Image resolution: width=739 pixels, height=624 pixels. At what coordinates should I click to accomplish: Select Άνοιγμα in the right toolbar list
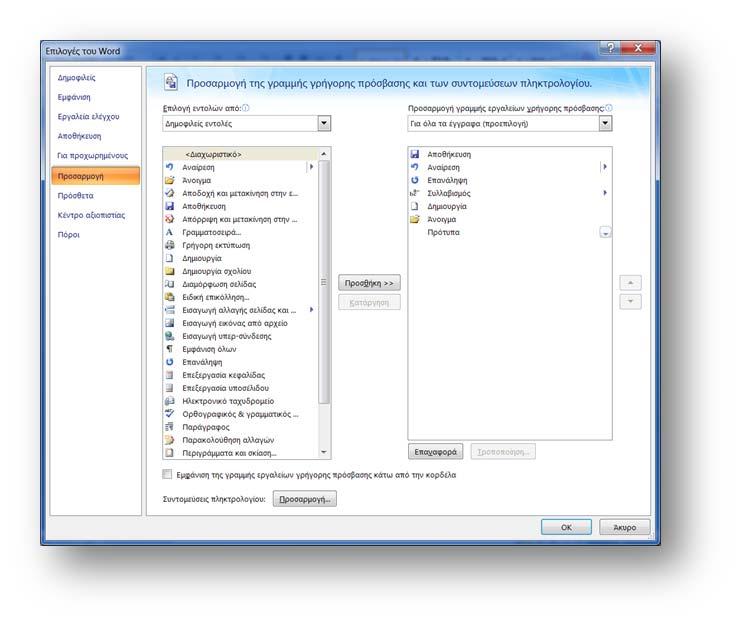point(510,219)
